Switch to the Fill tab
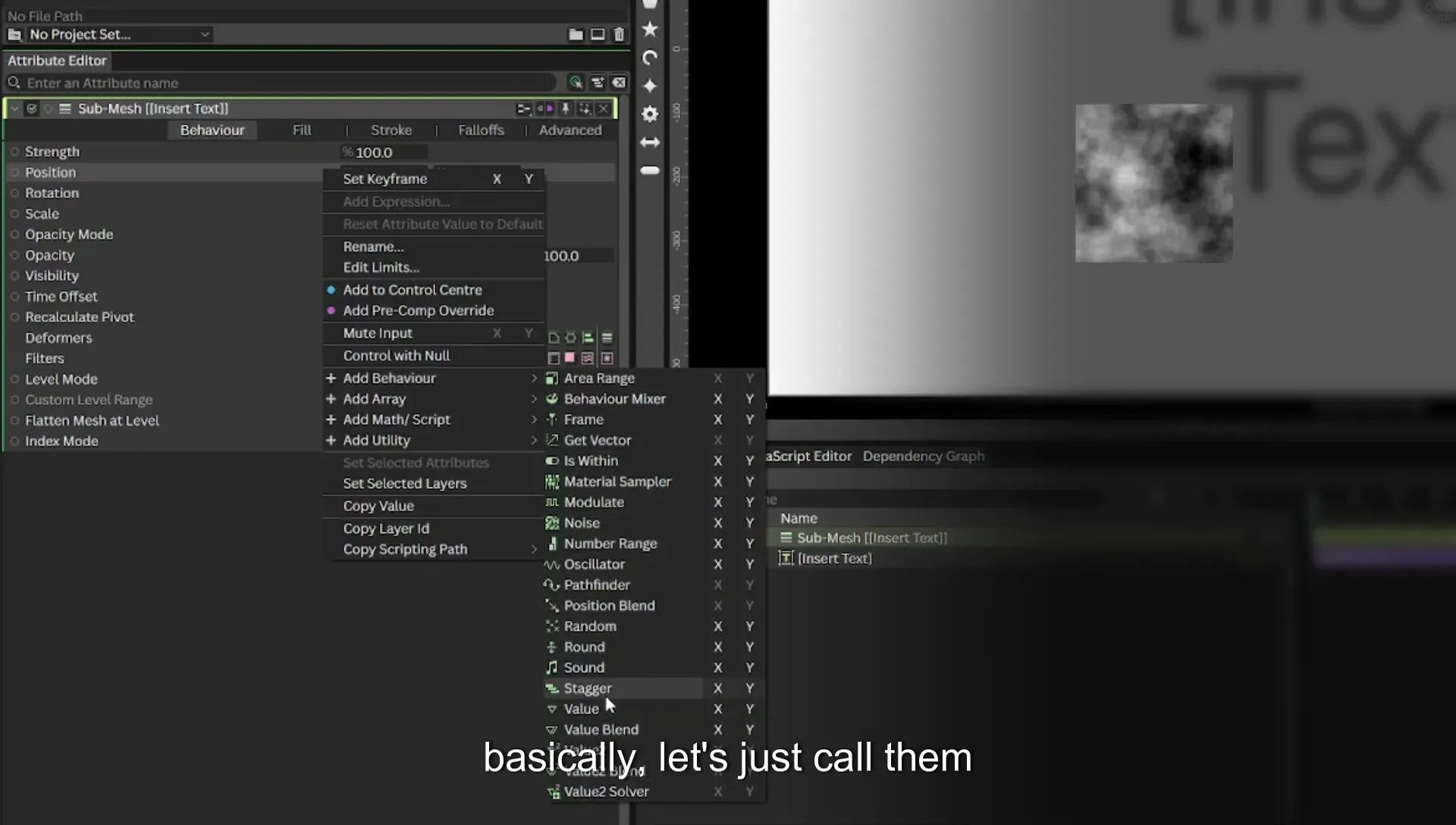1456x825 pixels. [x=302, y=130]
